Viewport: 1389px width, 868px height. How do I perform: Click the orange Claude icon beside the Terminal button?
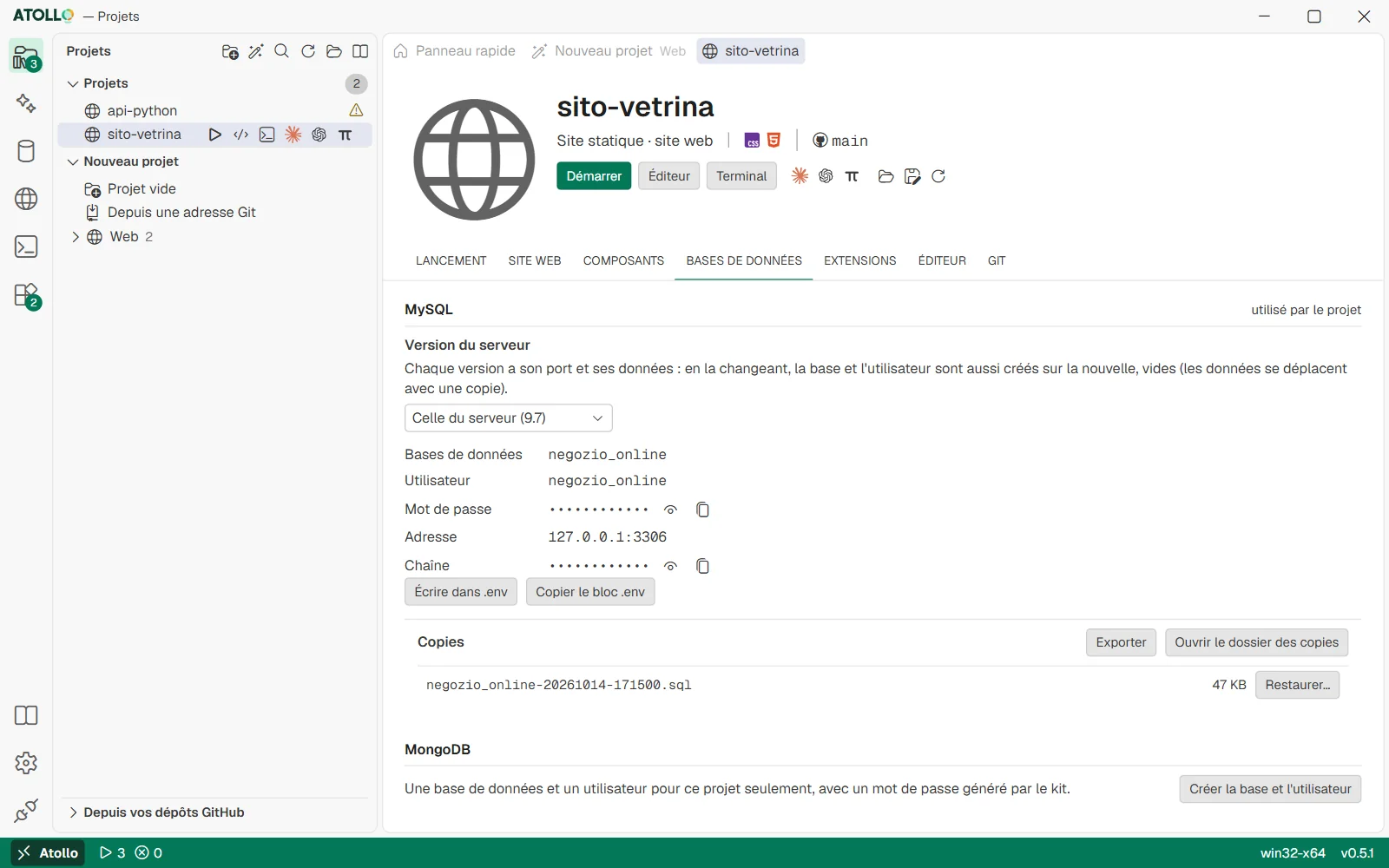(800, 176)
